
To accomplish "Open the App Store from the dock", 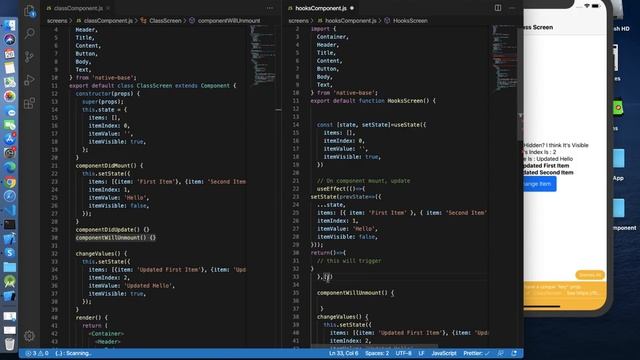I will 9,139.
